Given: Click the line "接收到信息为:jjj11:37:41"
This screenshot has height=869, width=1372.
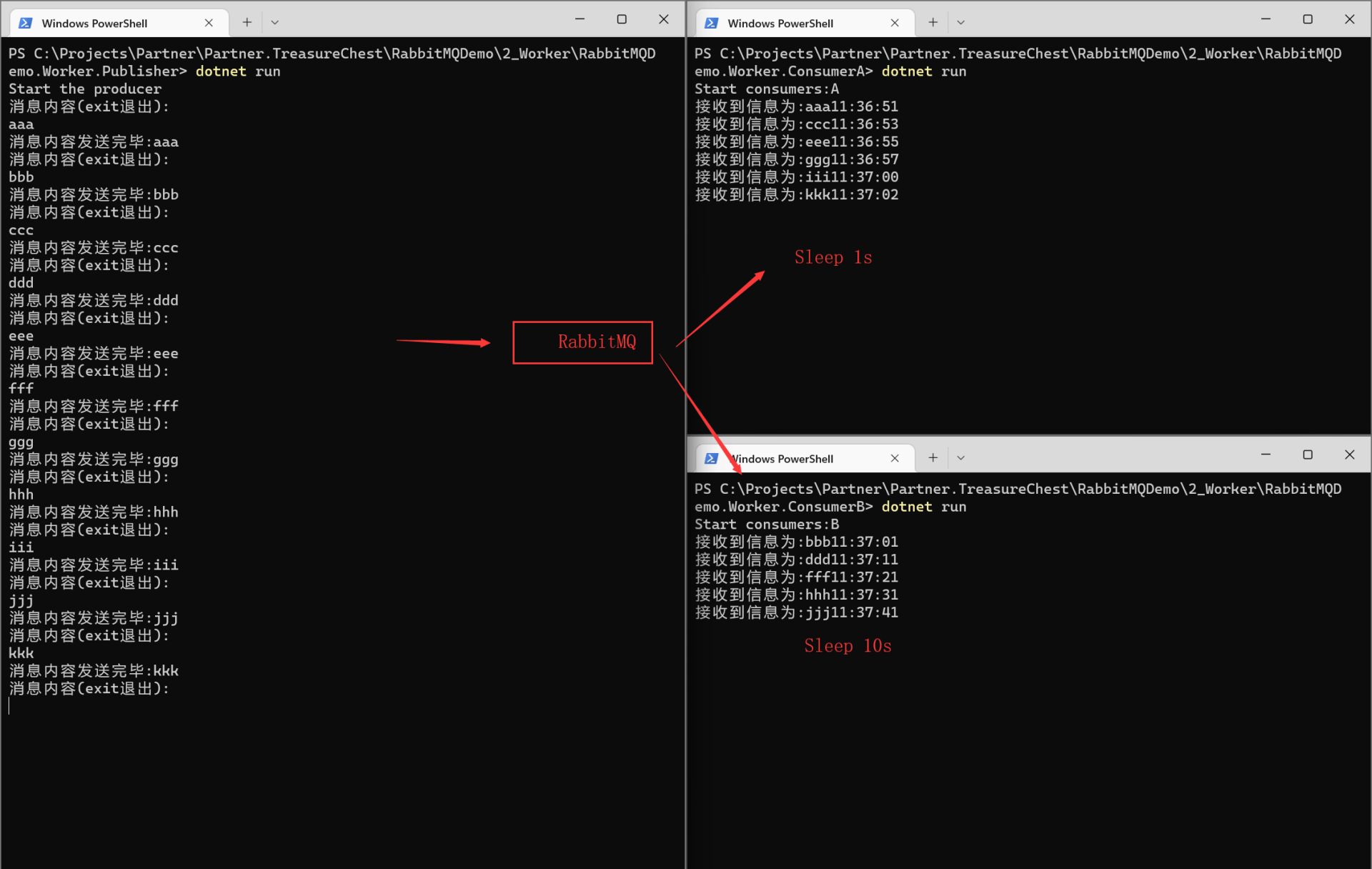Looking at the screenshot, I should [797, 612].
